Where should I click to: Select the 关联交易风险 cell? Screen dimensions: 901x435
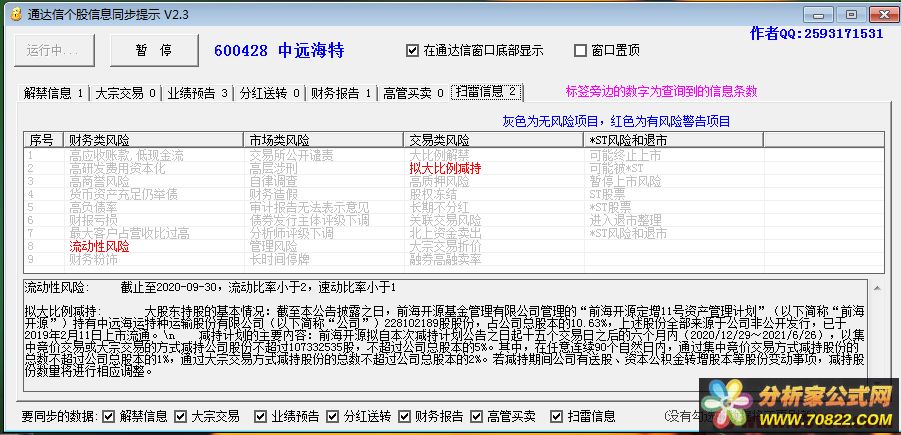coord(445,221)
